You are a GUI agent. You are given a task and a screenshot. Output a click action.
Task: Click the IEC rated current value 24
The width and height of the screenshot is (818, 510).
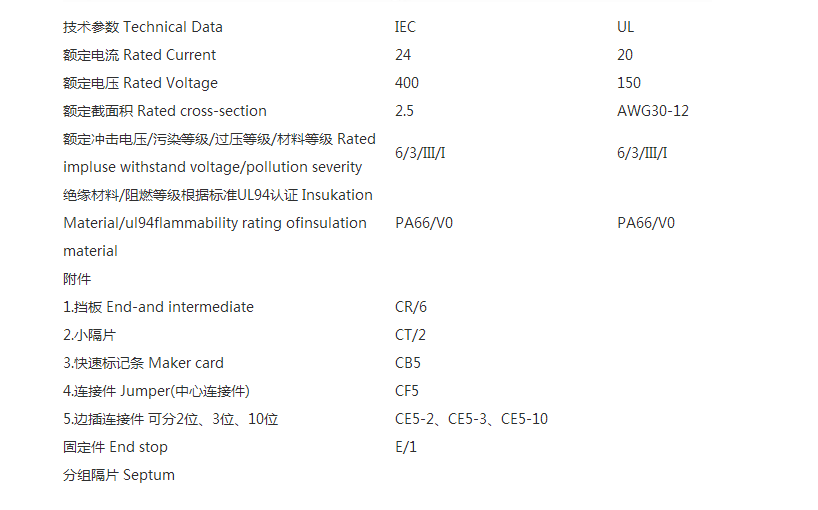pyautogui.click(x=403, y=55)
